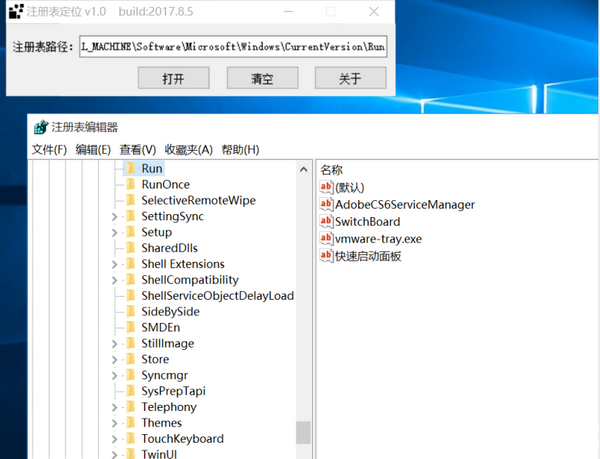600x459 pixels.
Task: Select the Shell Extensions key
Action: [183, 264]
